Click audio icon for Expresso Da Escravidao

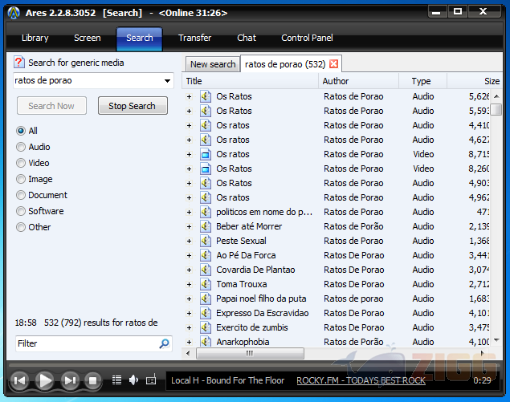(206, 313)
